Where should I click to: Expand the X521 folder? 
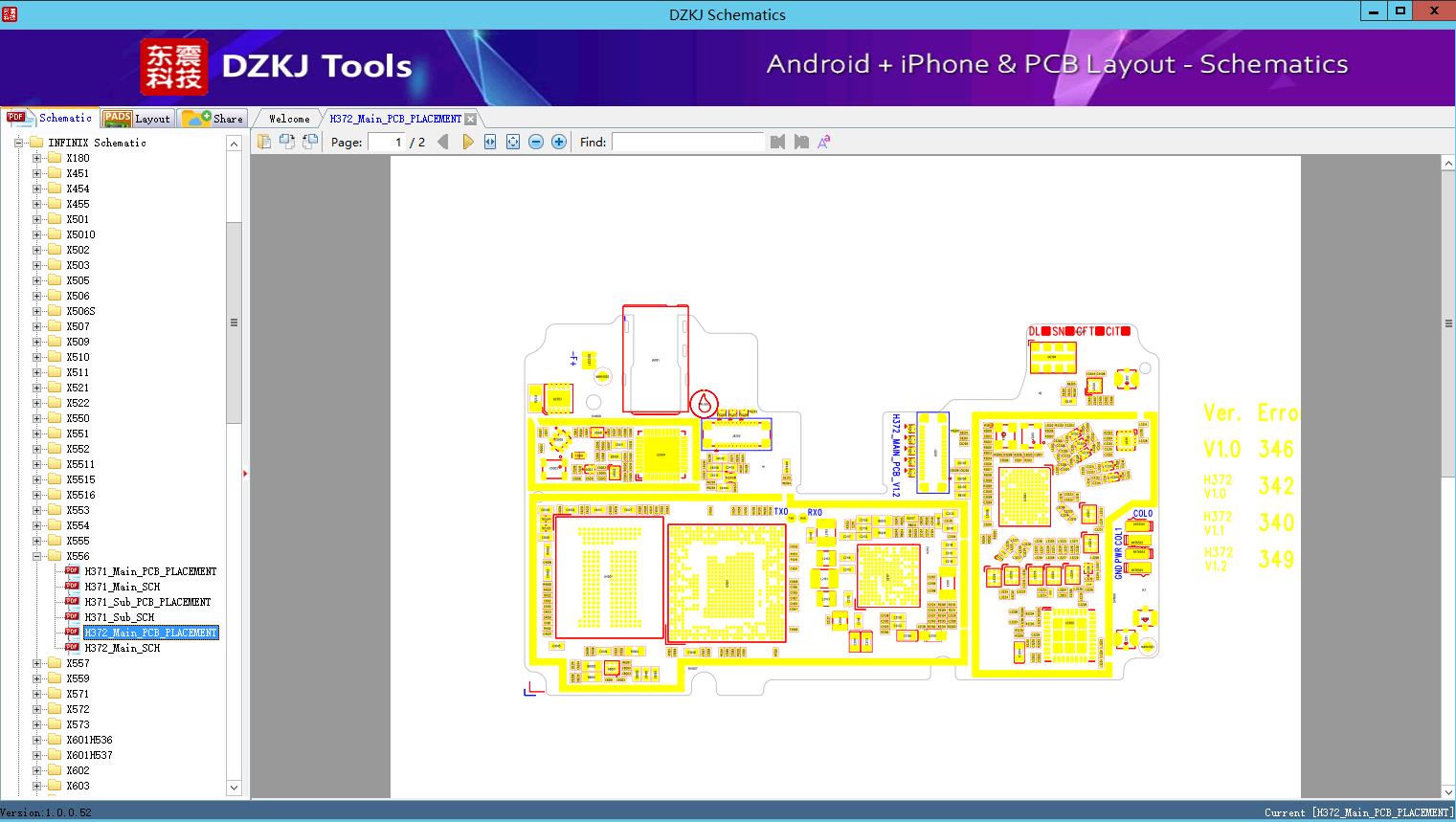point(36,388)
